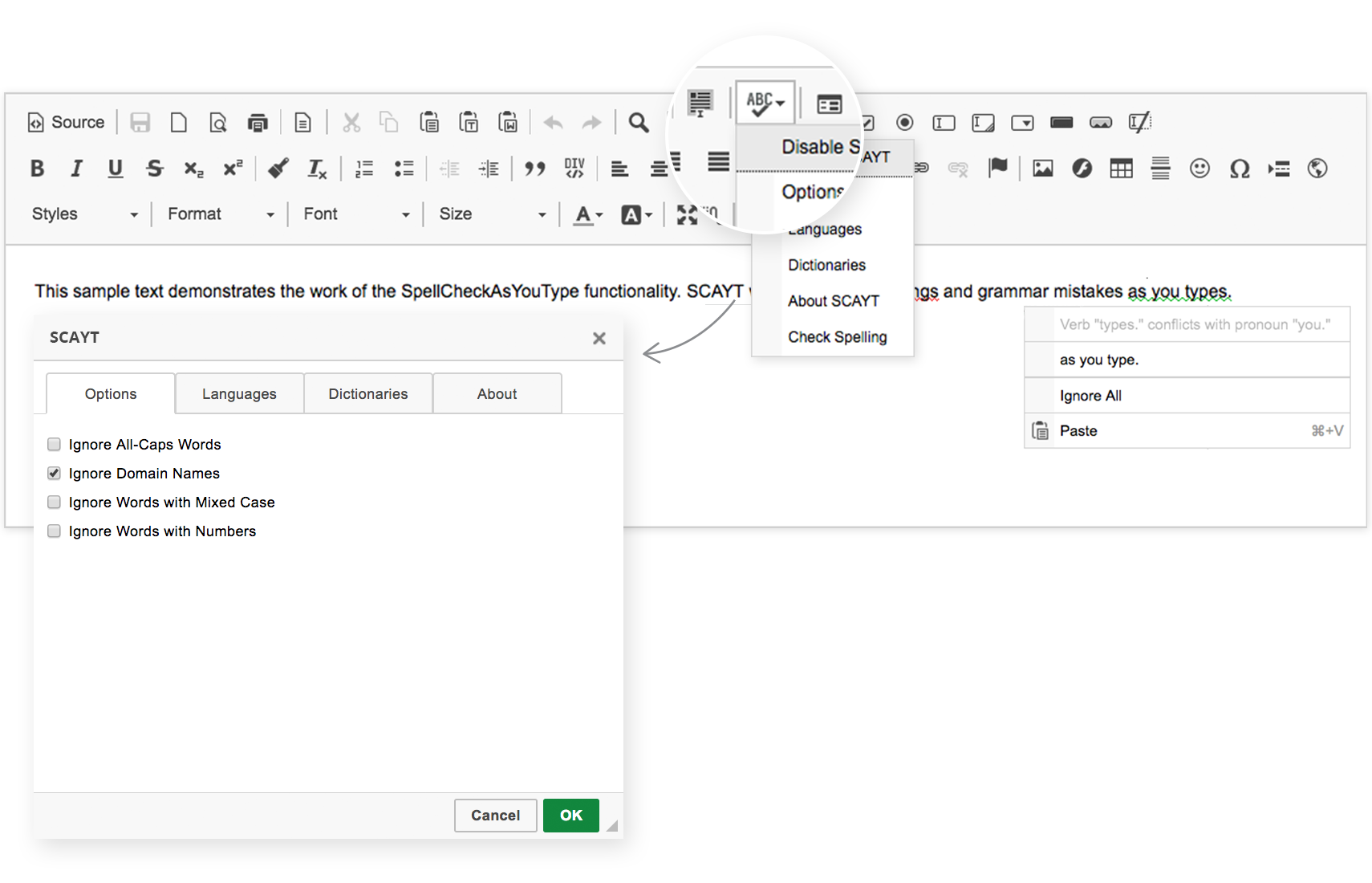Insert a form text field

(944, 122)
